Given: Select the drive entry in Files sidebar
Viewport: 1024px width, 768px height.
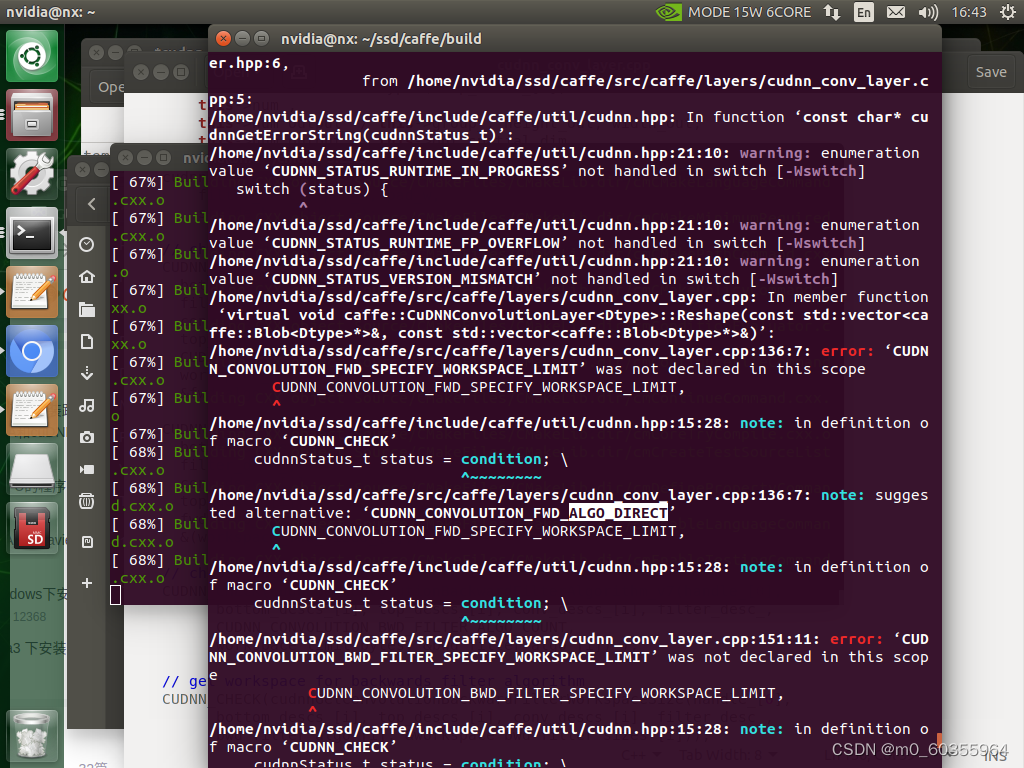Looking at the screenshot, I should 87,542.
